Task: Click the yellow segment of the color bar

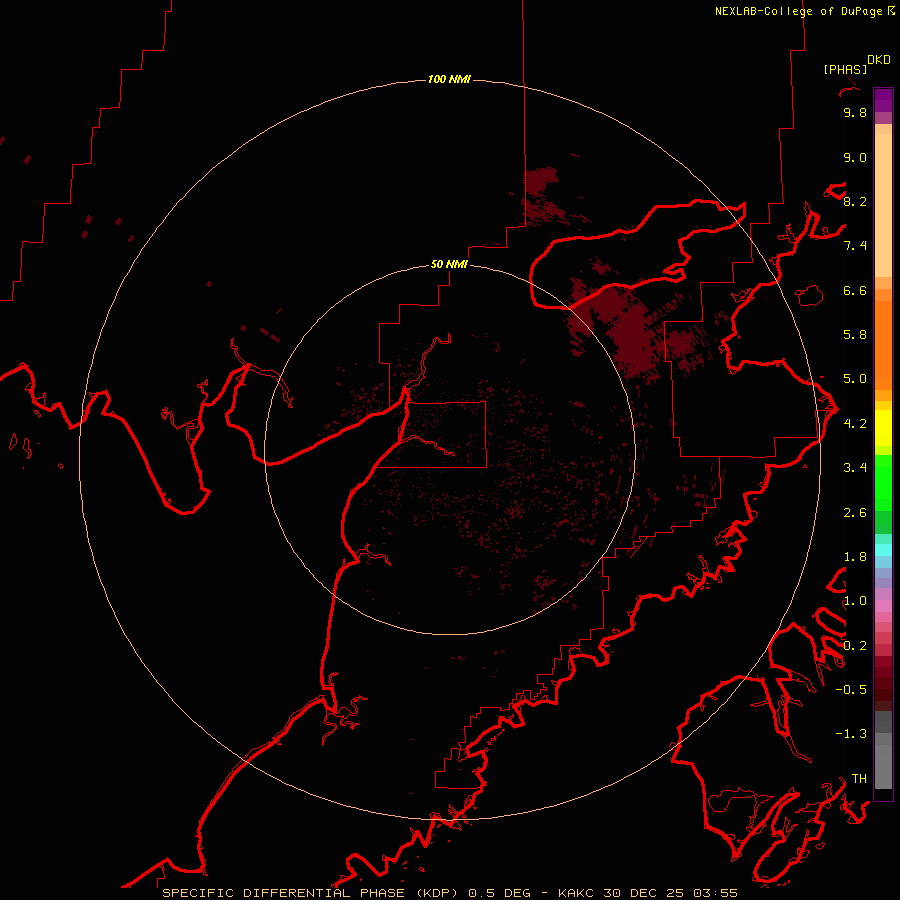Action: (x=883, y=428)
